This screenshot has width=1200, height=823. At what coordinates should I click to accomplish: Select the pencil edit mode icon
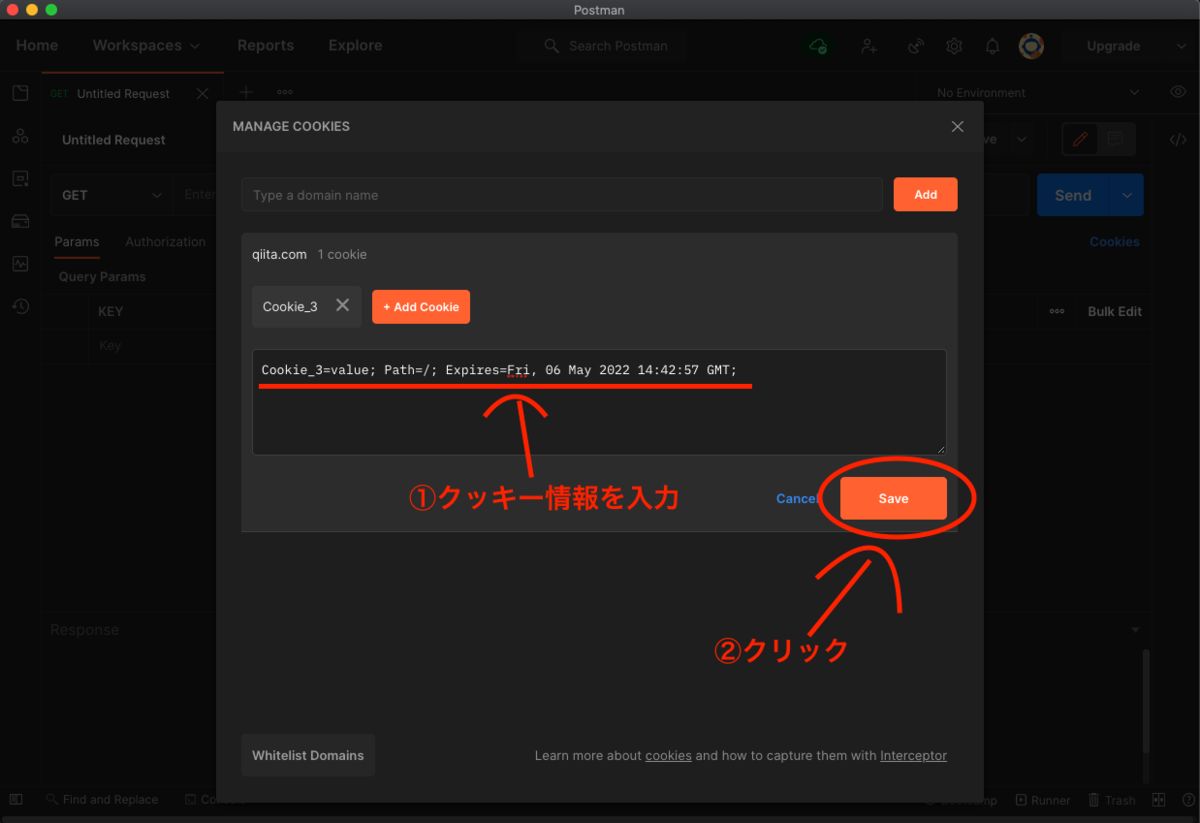(x=1080, y=140)
